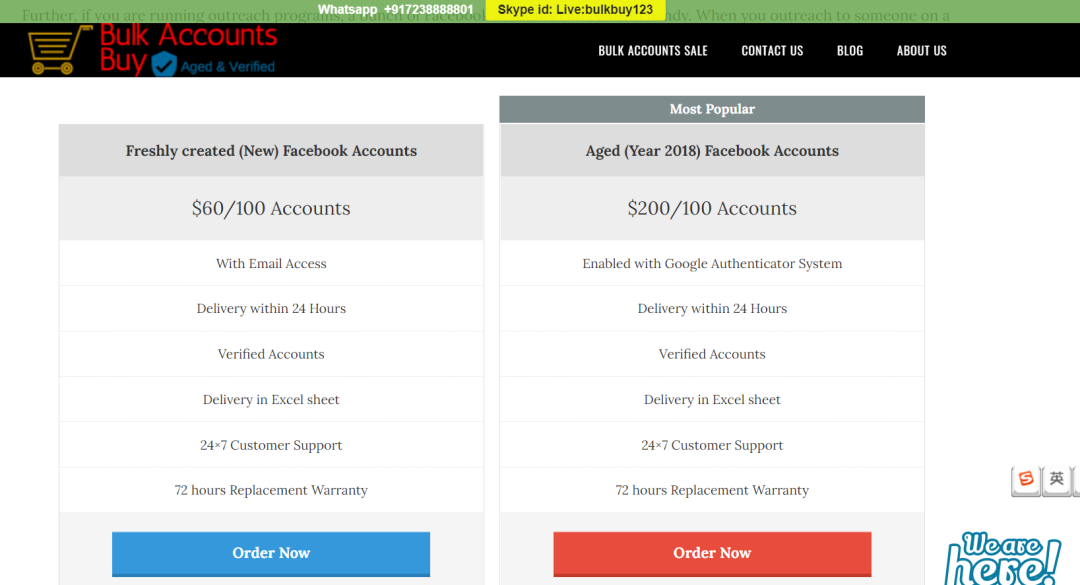The height and width of the screenshot is (585, 1080).
Task: Click '24×7 Customer Support' in aged accounts plan
Action: [712, 445]
